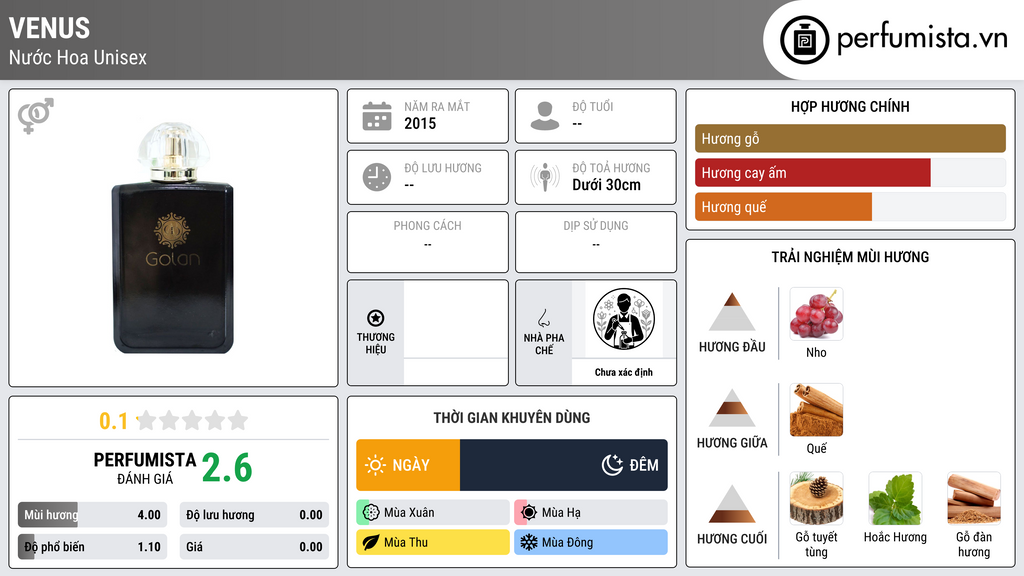Click the Mùa Thu leaf icon
1024x576 pixels.
click(x=371, y=543)
